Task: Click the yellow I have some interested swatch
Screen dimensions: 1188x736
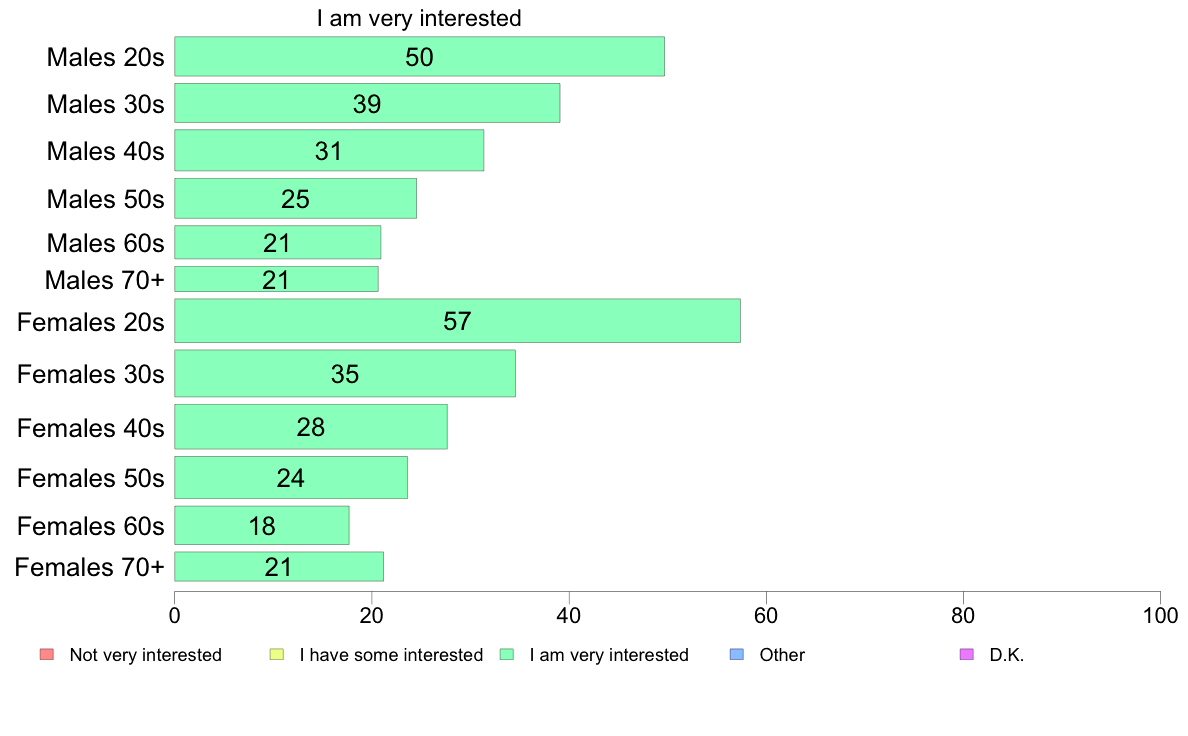Action: point(277,654)
